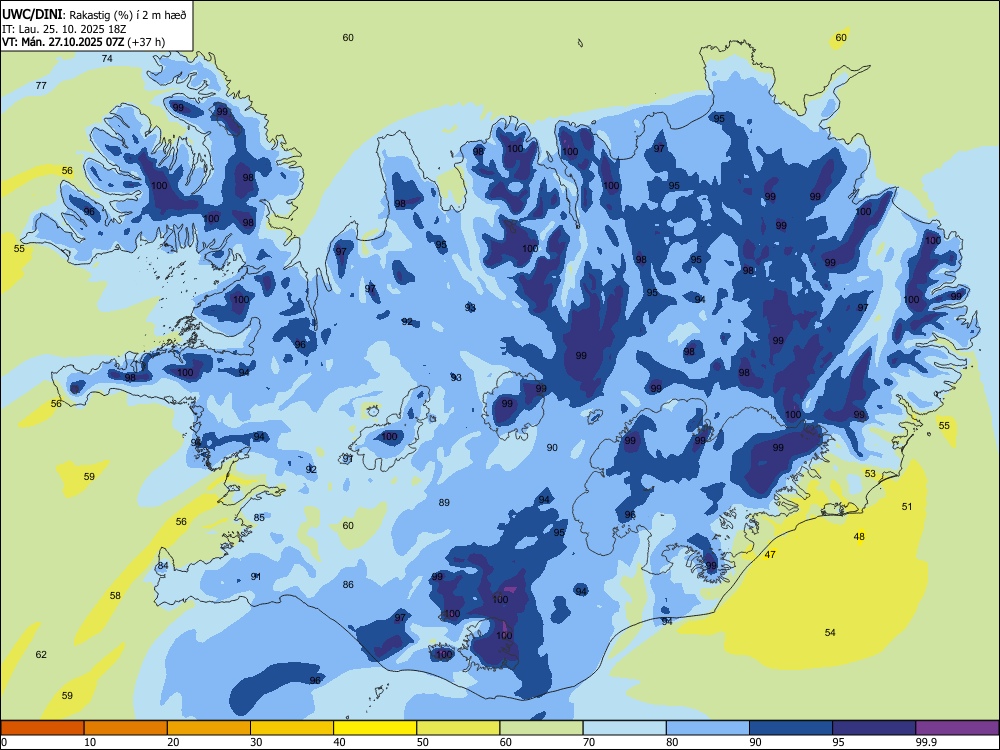Select the map value 85
Screen dimensions: 1000x750
(x=259, y=517)
